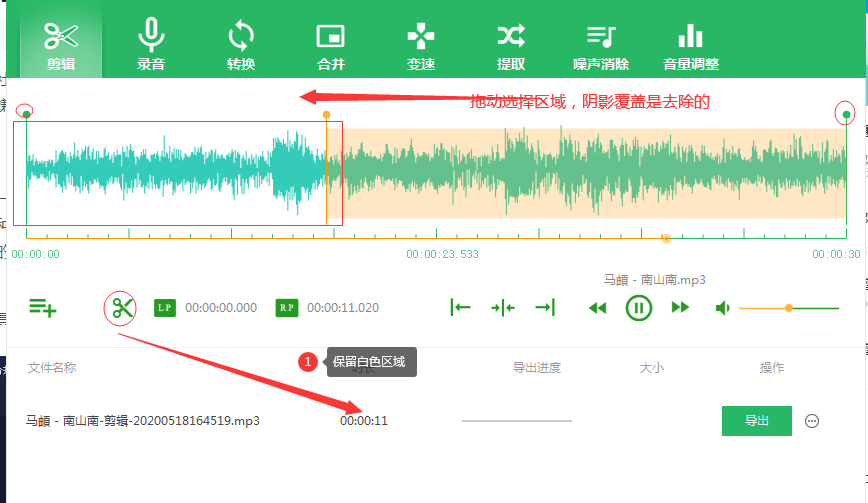
Task: Open the 变速 speed change tab
Action: 421,45
